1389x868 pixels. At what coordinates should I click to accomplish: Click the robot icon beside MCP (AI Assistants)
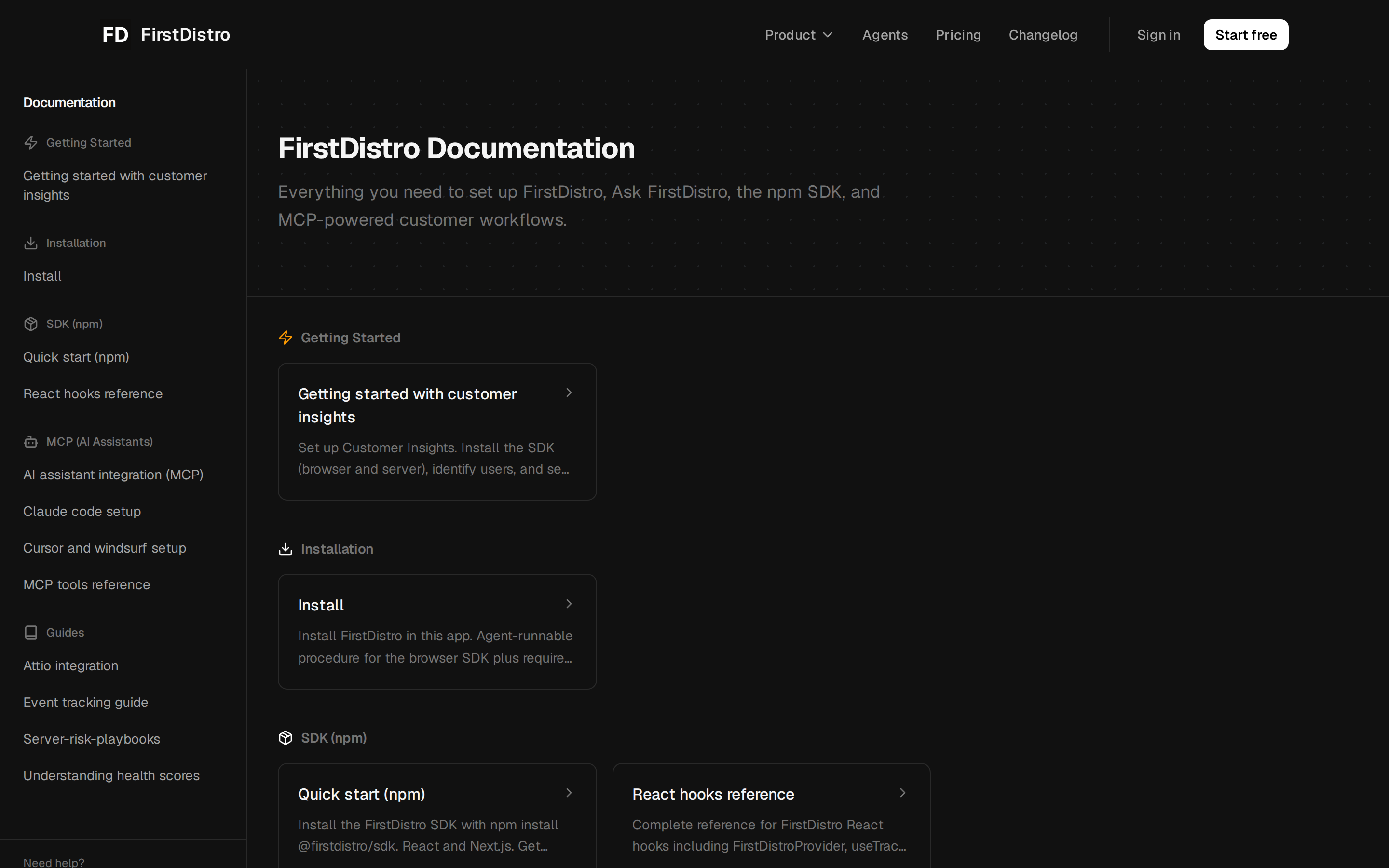click(31, 442)
